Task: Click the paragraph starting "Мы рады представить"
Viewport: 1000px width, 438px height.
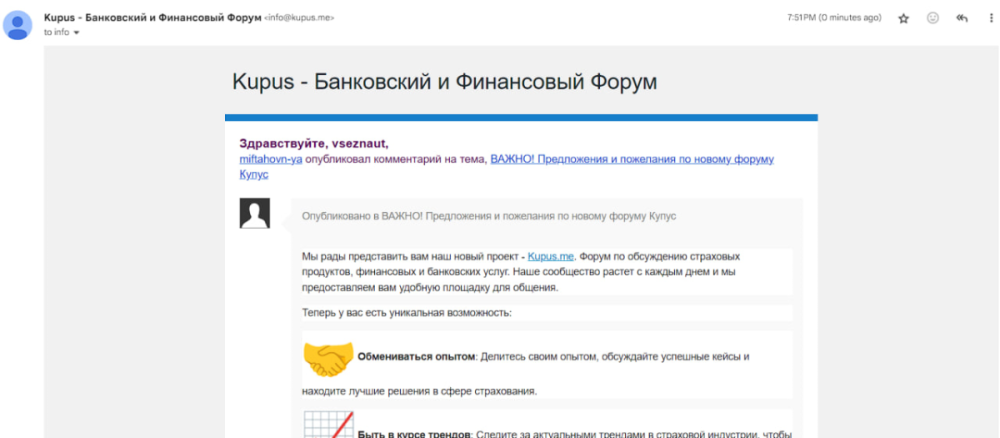Action: click(x=547, y=272)
